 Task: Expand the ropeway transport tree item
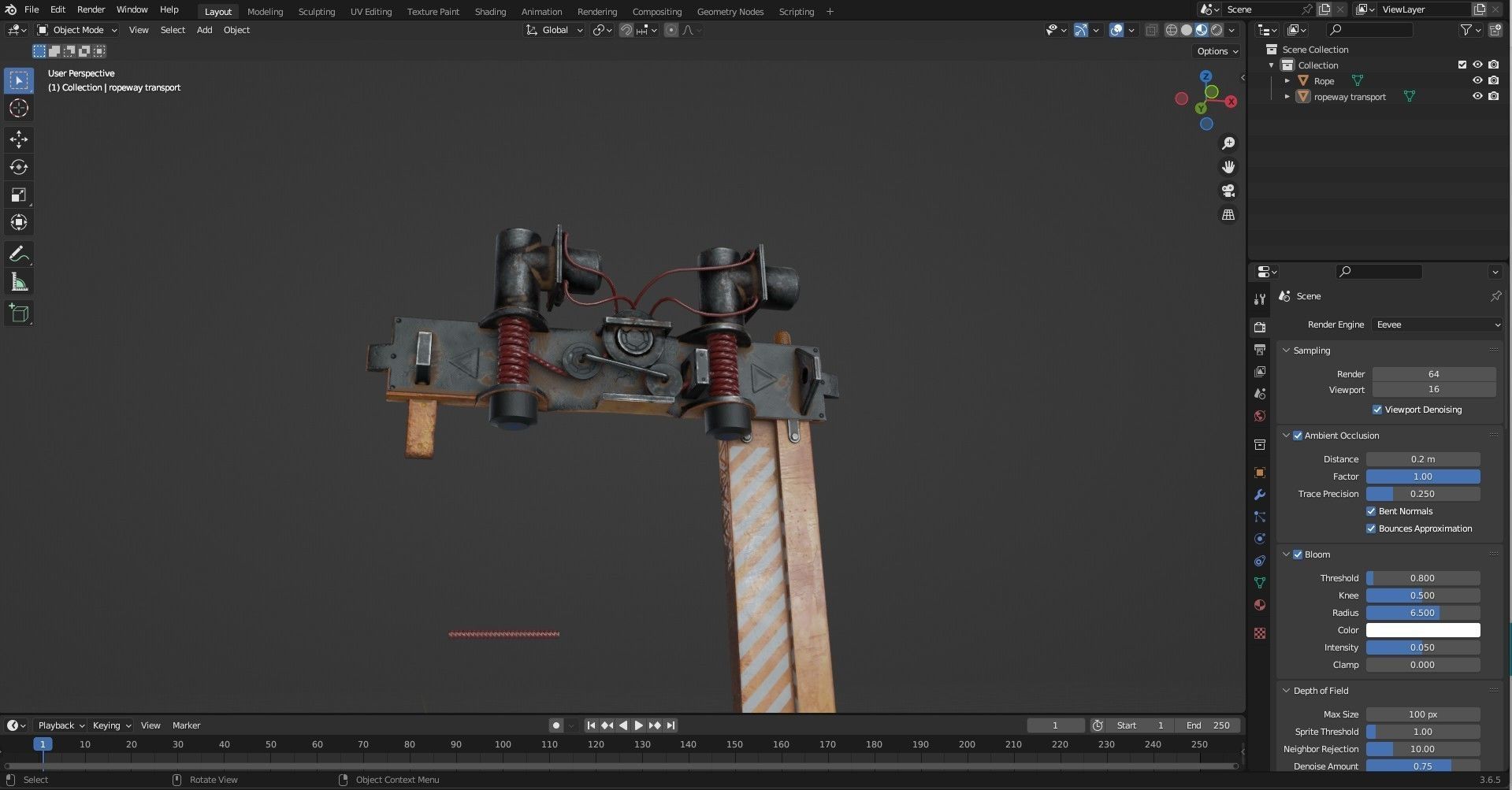click(x=1287, y=97)
